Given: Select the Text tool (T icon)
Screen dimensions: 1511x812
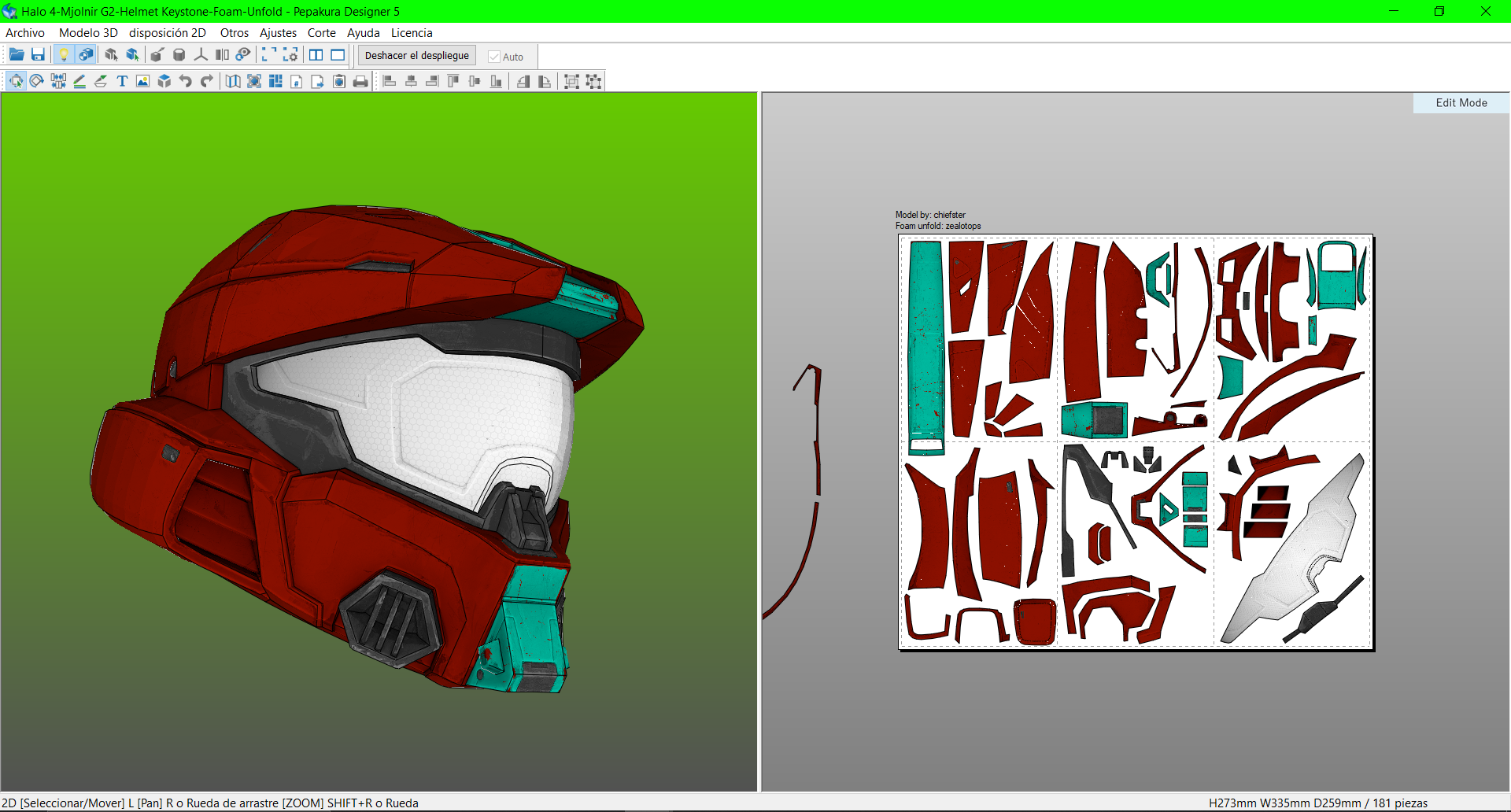Looking at the screenshot, I should [x=122, y=81].
